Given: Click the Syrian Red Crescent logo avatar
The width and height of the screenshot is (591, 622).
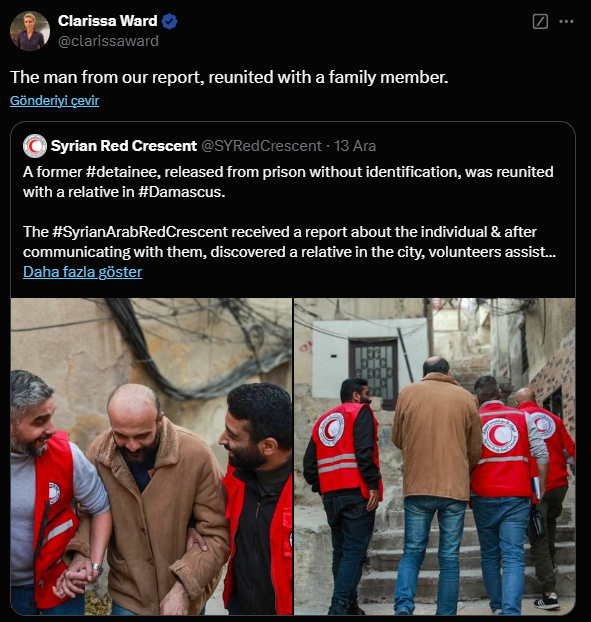Looking at the screenshot, I should pos(35,146).
